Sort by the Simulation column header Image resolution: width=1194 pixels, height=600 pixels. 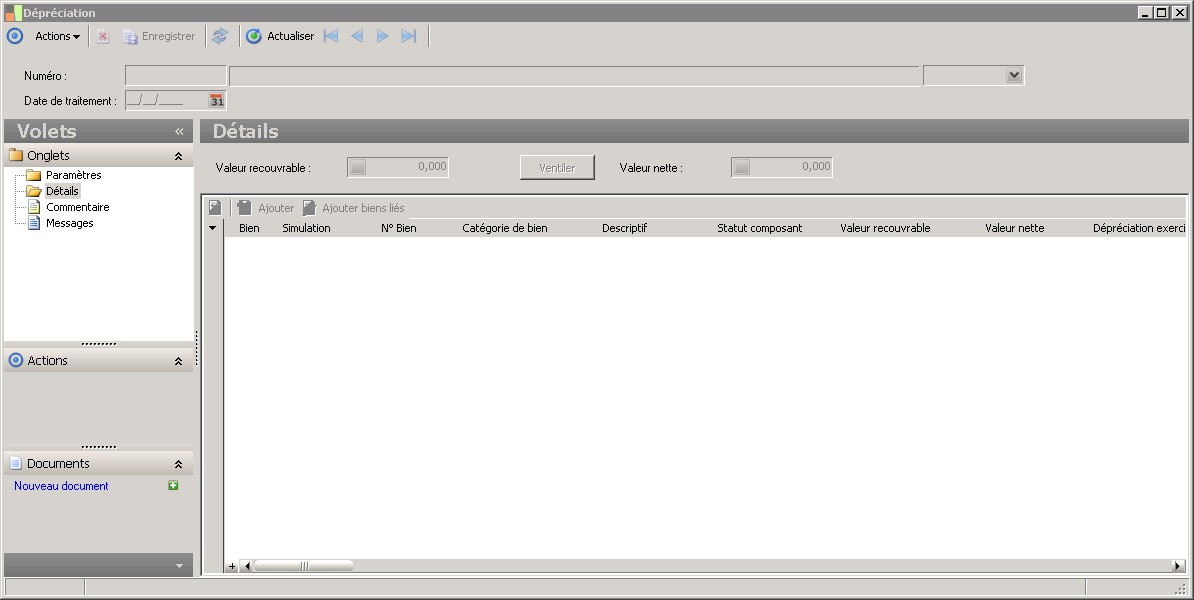point(306,228)
